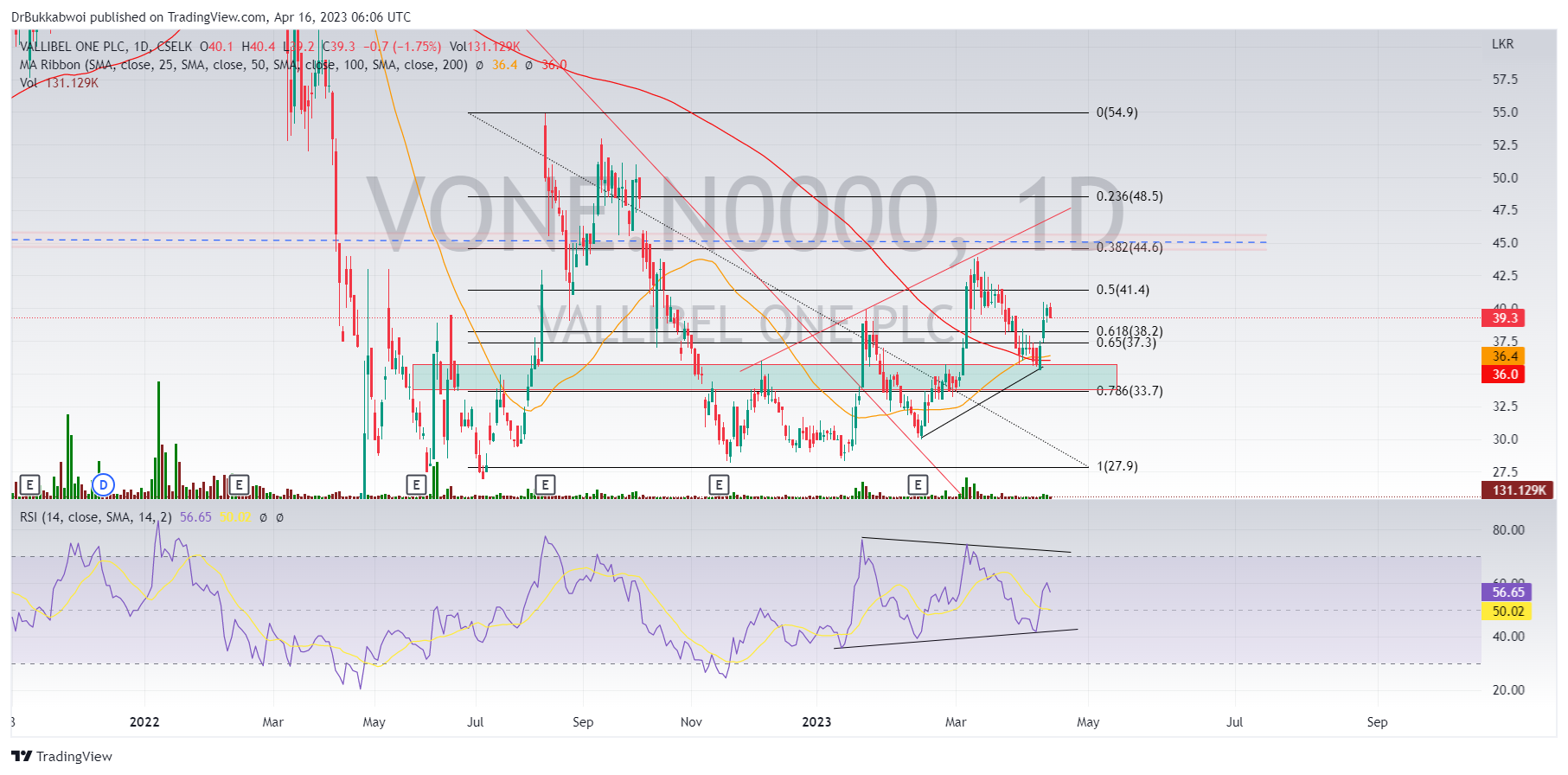Click the dividend D marker on the timeline
Viewport: 1568px width, 775px height.
click(103, 485)
